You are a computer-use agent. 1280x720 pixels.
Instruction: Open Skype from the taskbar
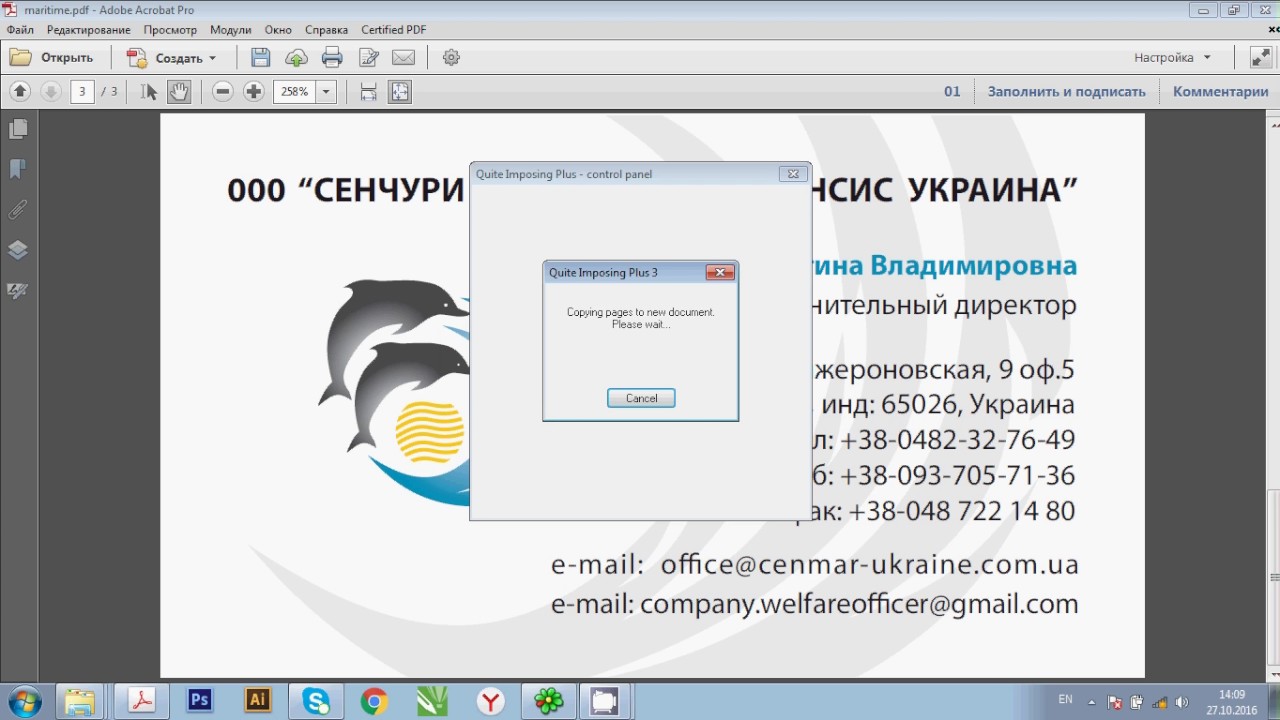click(x=316, y=701)
